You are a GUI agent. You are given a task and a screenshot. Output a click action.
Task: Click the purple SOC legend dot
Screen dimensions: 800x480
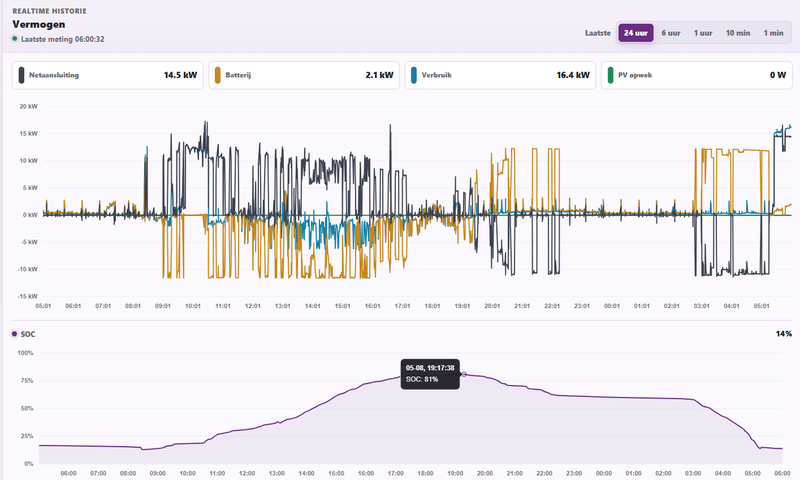[14, 334]
